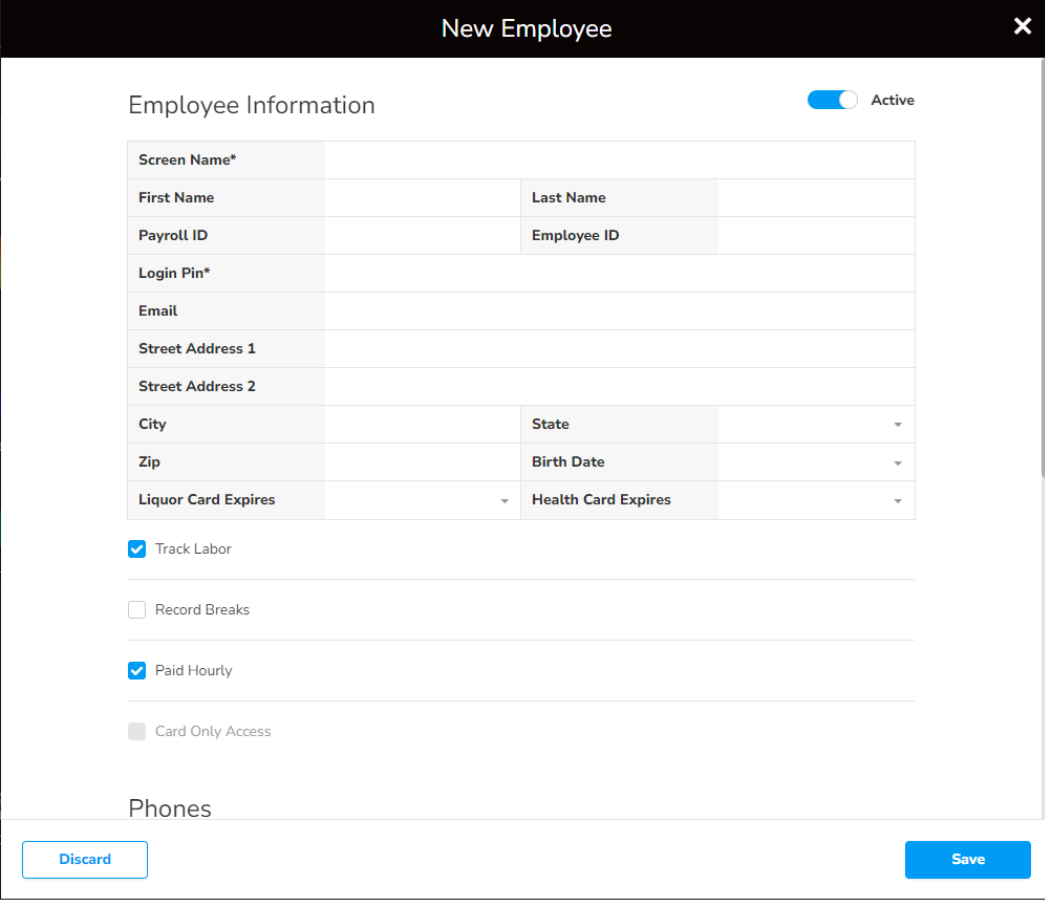Open Liquor Card Expires date dropdown
1045x900 pixels.
(421, 500)
